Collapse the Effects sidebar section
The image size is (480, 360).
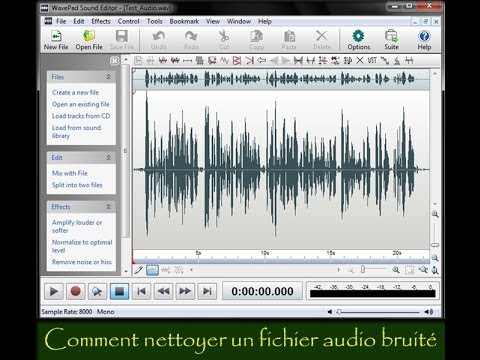coord(108,207)
